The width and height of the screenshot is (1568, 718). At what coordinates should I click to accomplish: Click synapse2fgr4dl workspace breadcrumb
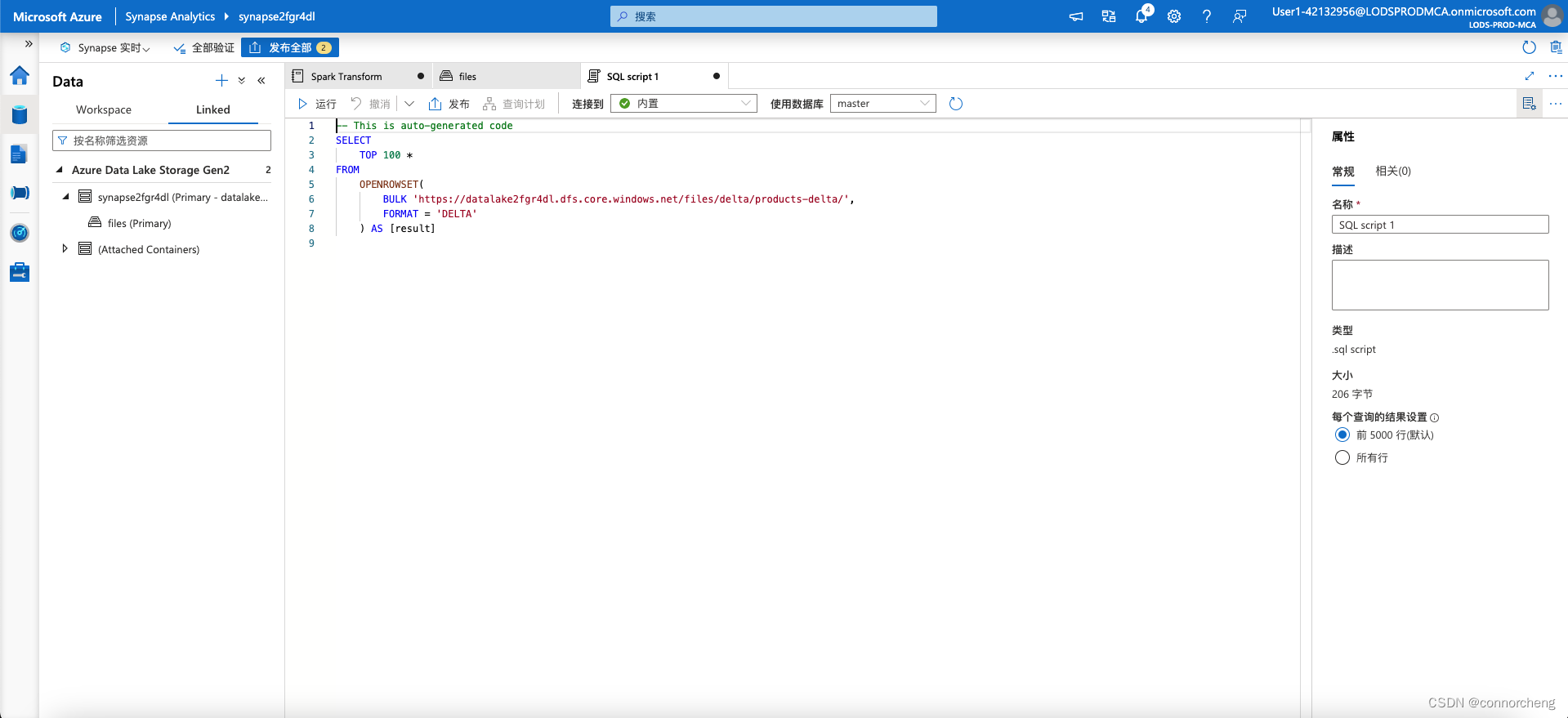(277, 16)
